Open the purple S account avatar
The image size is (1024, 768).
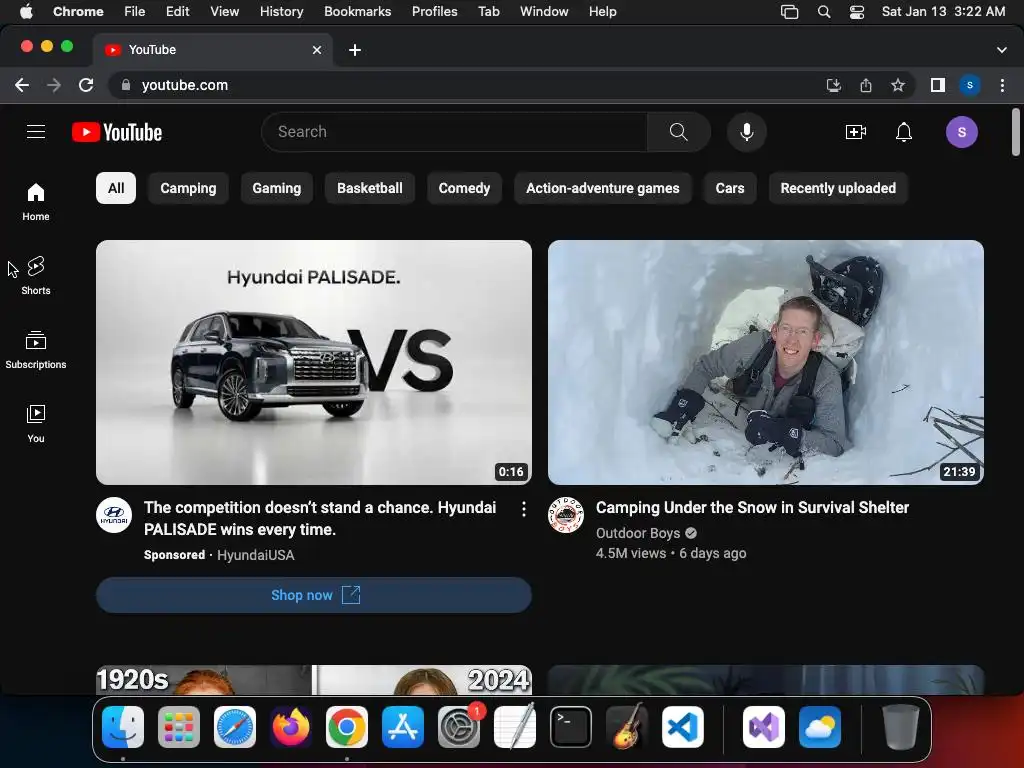click(x=961, y=132)
